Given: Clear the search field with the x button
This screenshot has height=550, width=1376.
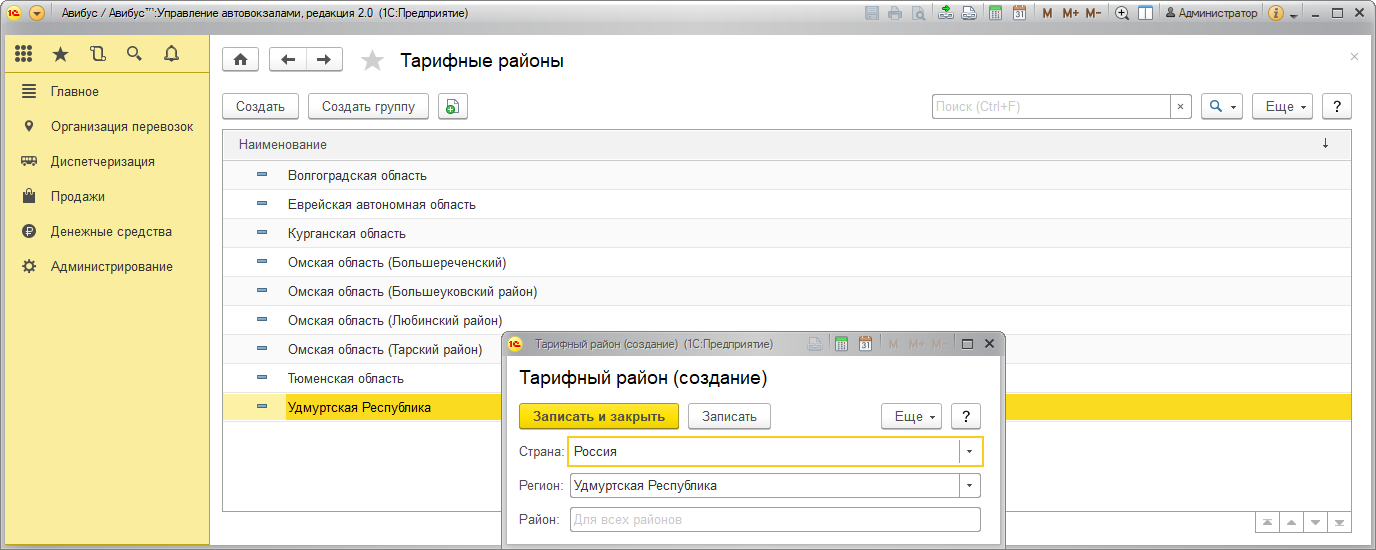Looking at the screenshot, I should (1180, 107).
